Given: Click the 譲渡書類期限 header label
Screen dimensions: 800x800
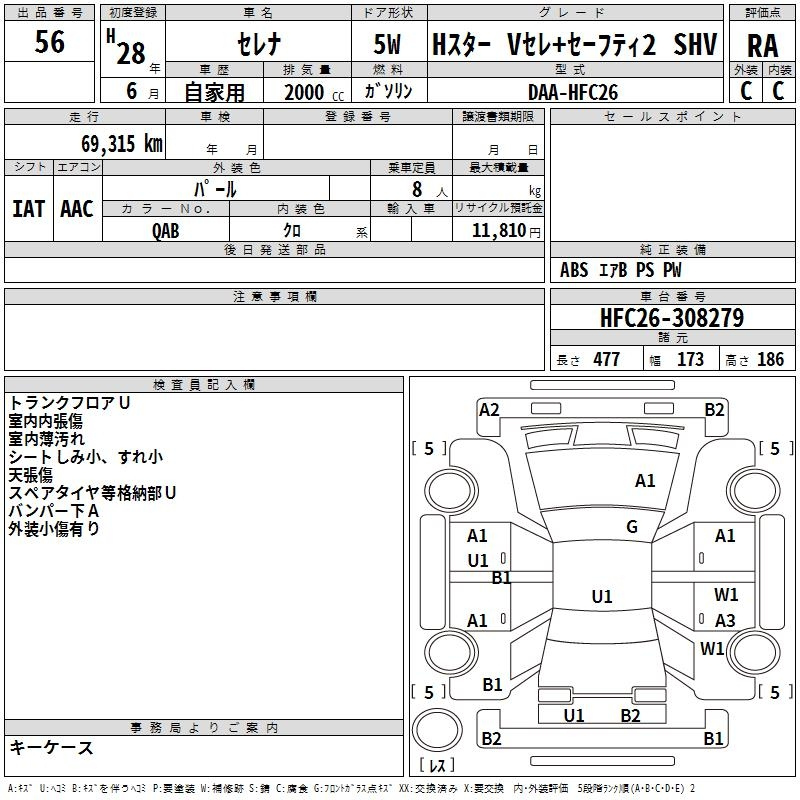Looking at the screenshot, I should [498, 116].
